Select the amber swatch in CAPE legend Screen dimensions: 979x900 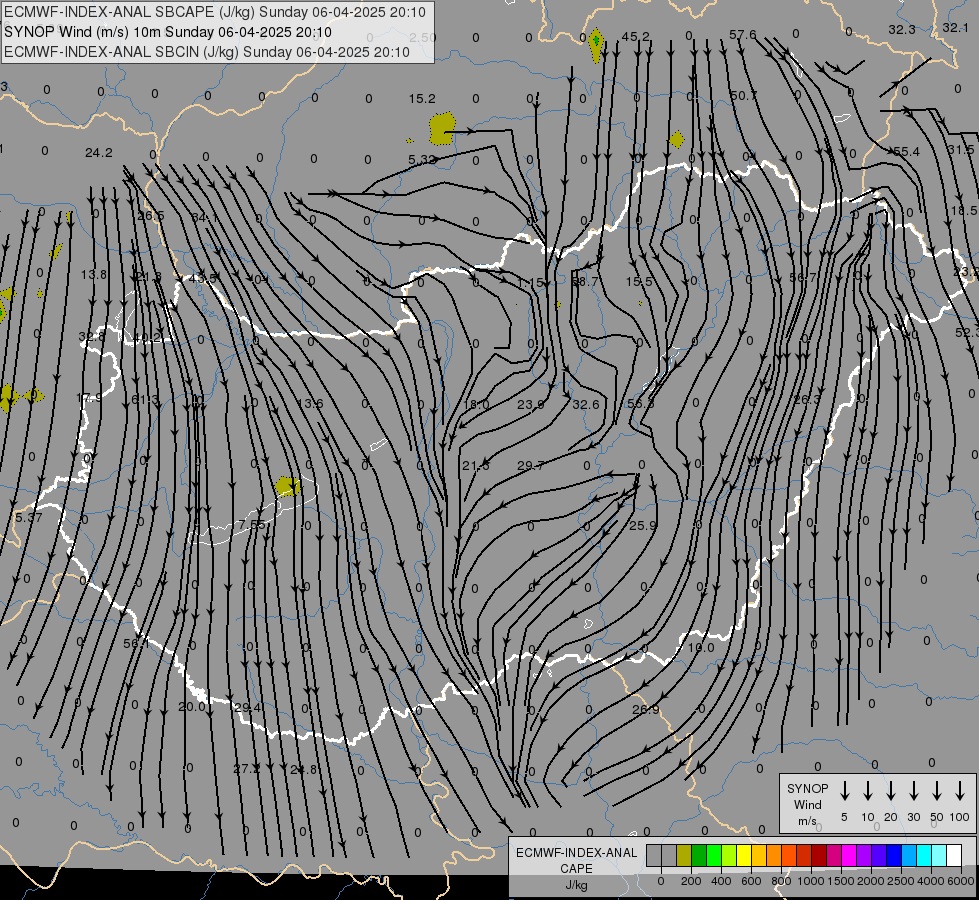759,856
